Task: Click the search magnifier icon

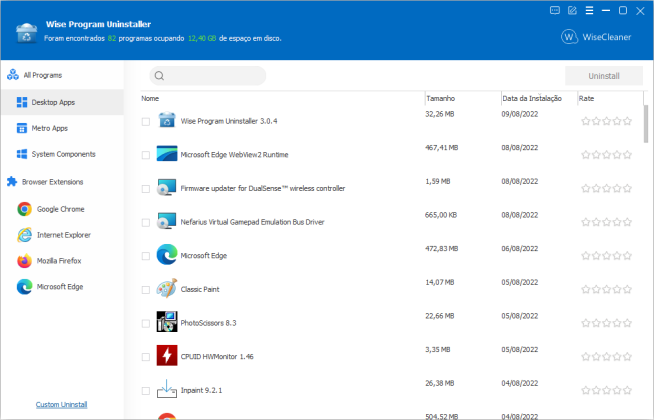Action: [x=159, y=76]
